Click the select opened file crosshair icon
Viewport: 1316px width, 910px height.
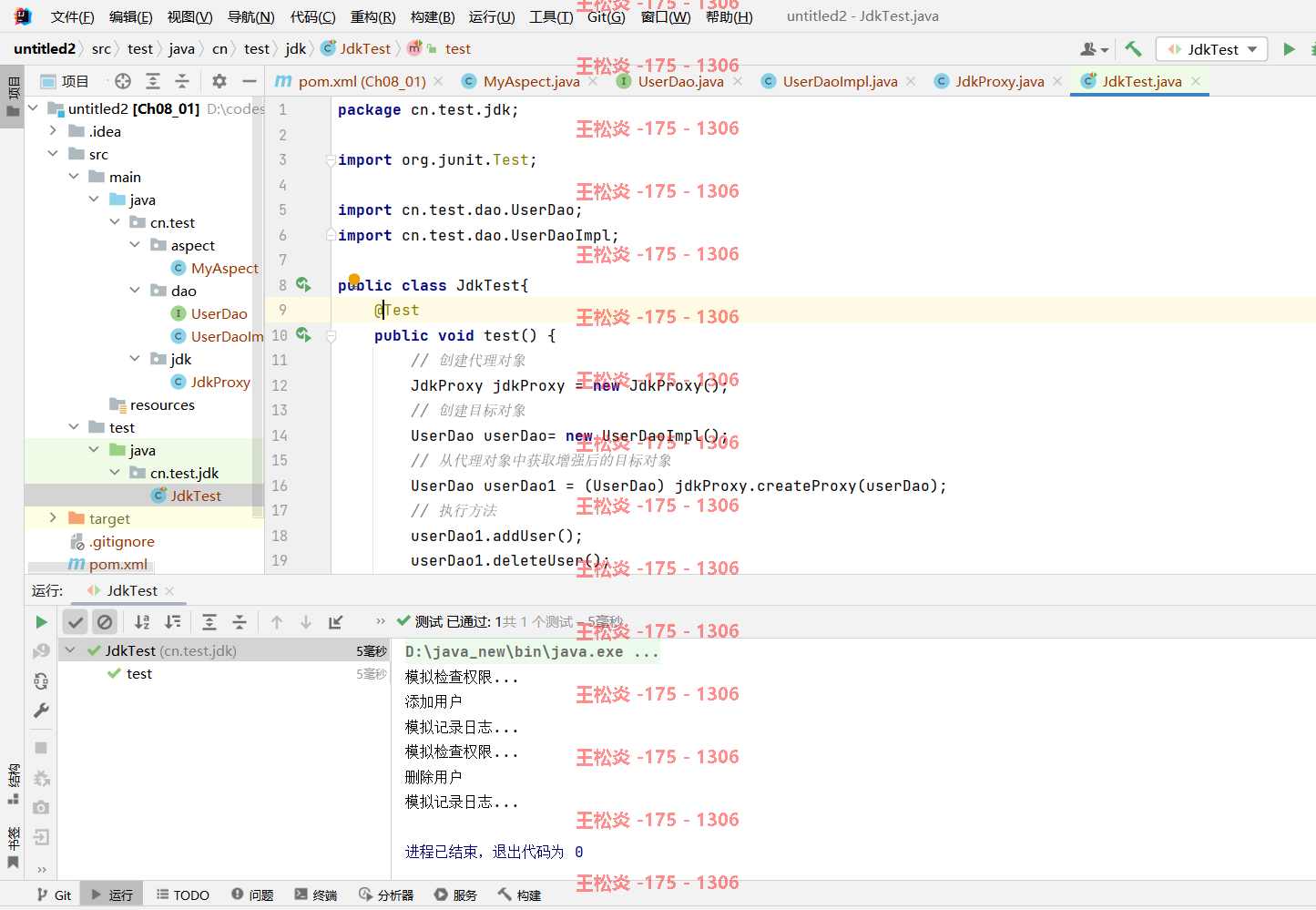123,81
